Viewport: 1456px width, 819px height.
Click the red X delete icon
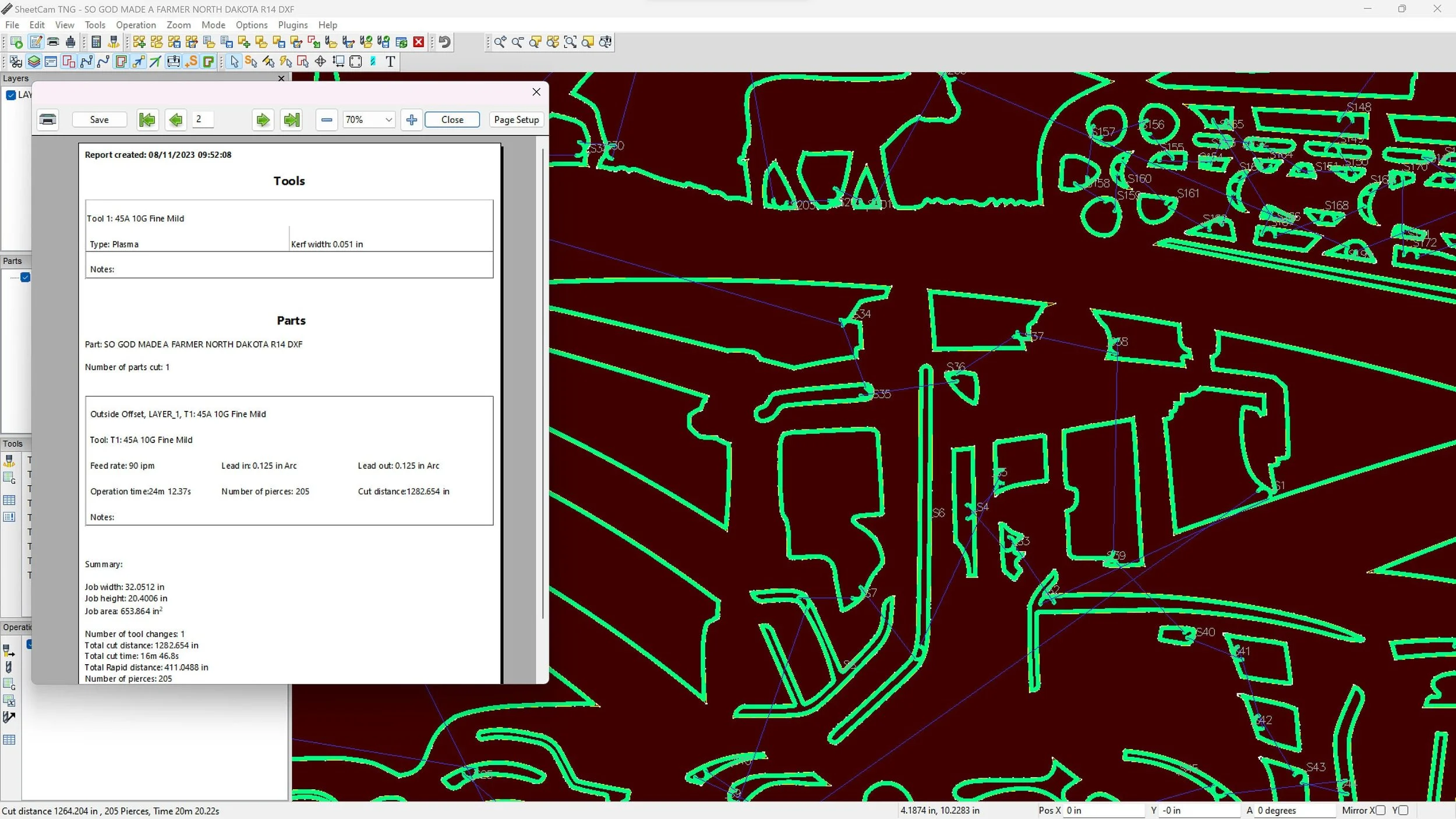click(418, 42)
